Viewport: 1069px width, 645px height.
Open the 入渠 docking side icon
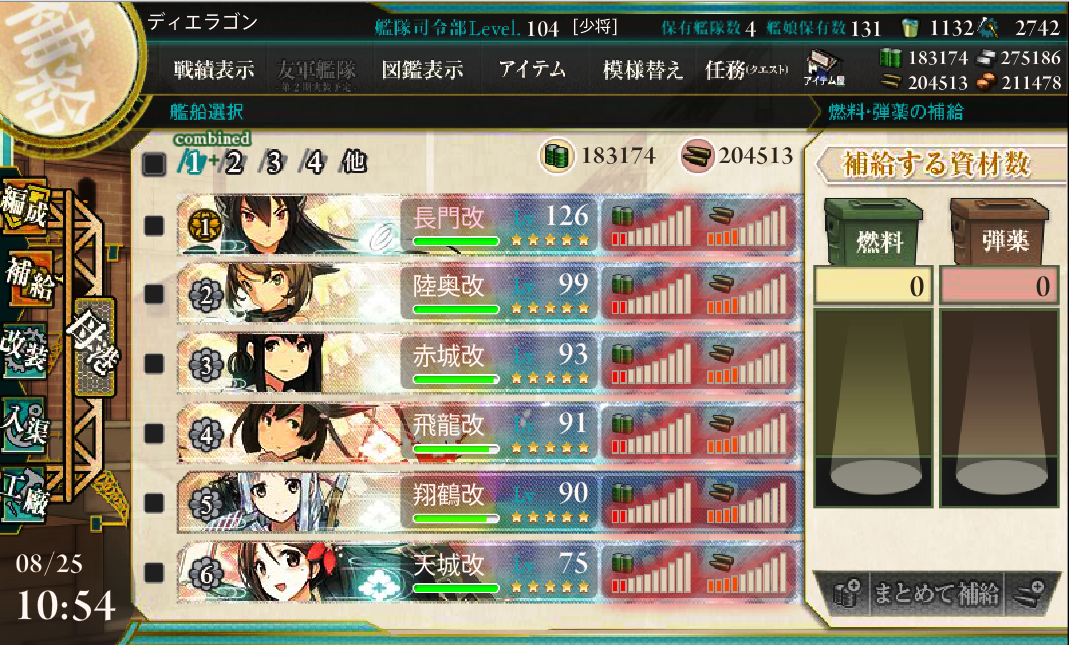(24, 423)
